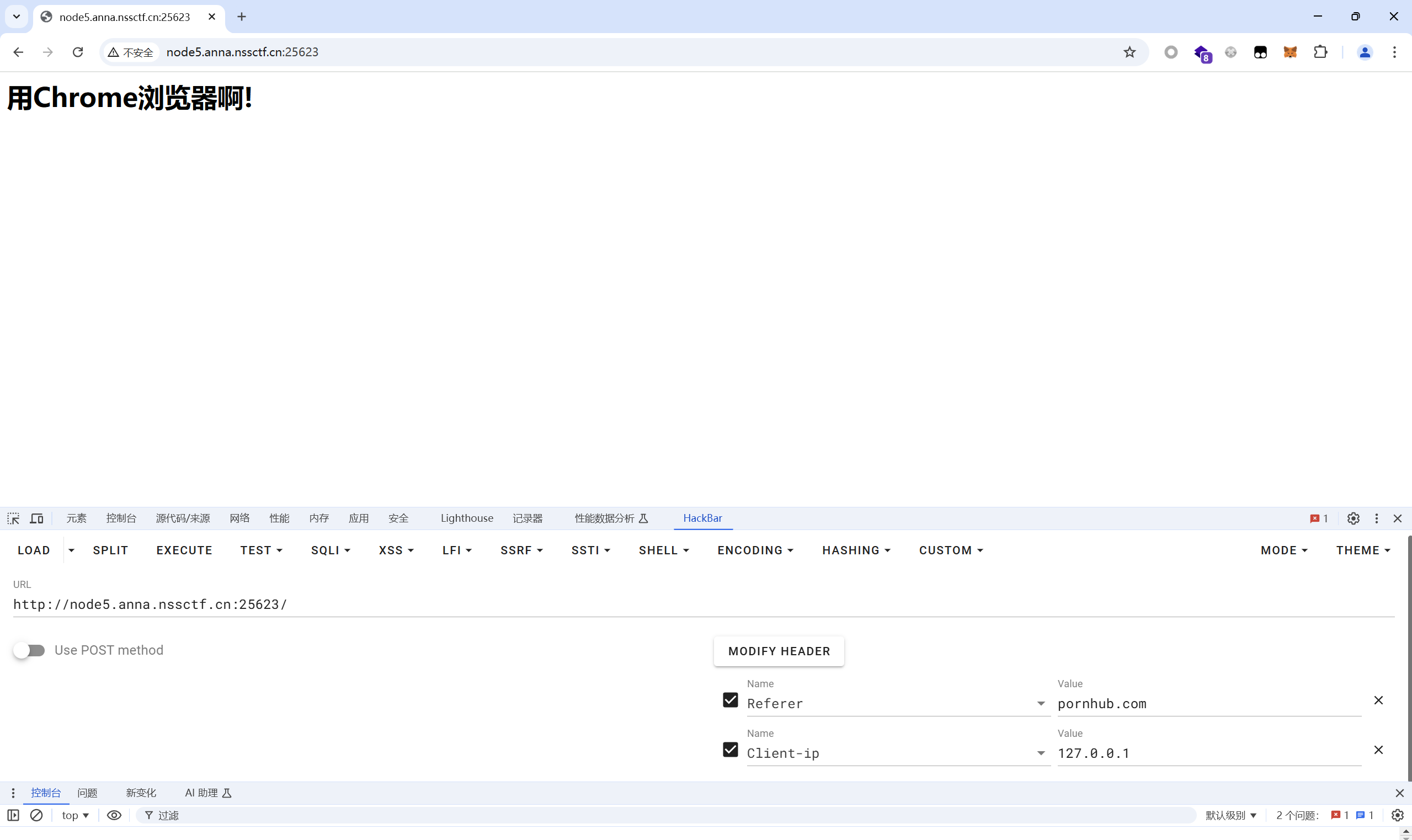Click the purple extension with badge 8

[x=1202, y=52]
